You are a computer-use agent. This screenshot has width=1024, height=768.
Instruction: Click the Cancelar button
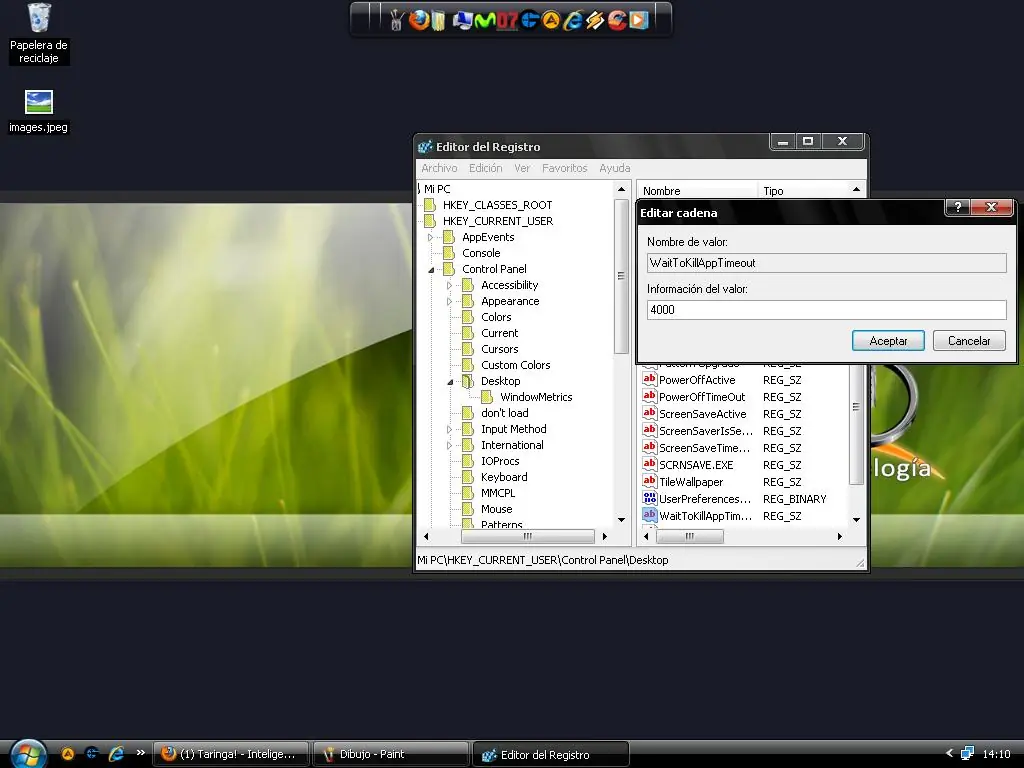point(969,340)
